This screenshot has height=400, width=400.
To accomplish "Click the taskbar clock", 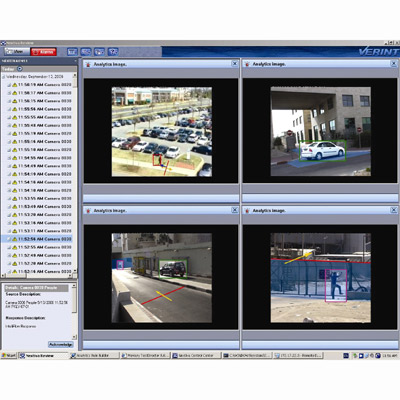I will pyautogui.click(x=390, y=356).
